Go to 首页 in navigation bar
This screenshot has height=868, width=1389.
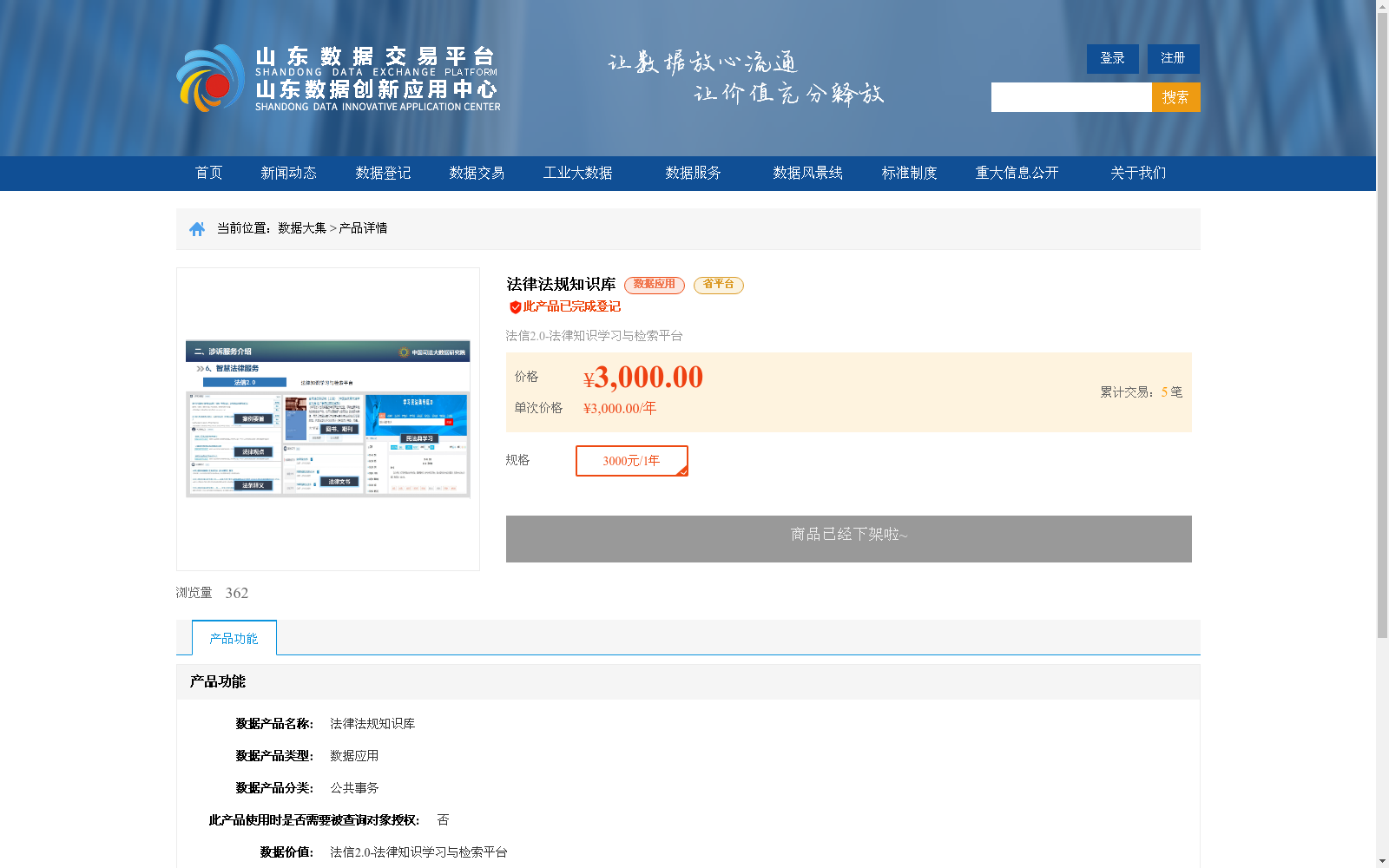(x=208, y=173)
